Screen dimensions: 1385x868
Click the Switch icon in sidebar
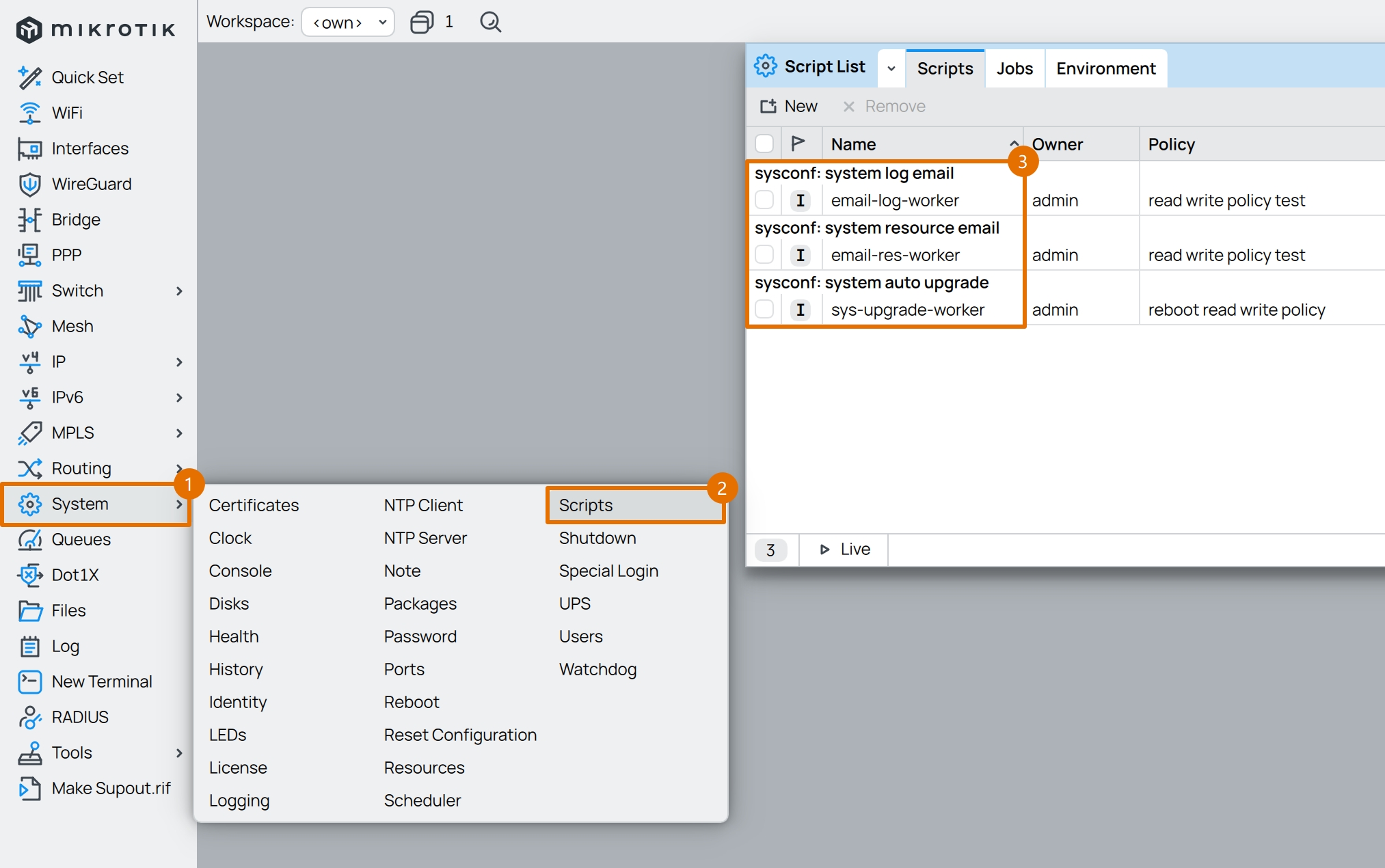(x=29, y=290)
